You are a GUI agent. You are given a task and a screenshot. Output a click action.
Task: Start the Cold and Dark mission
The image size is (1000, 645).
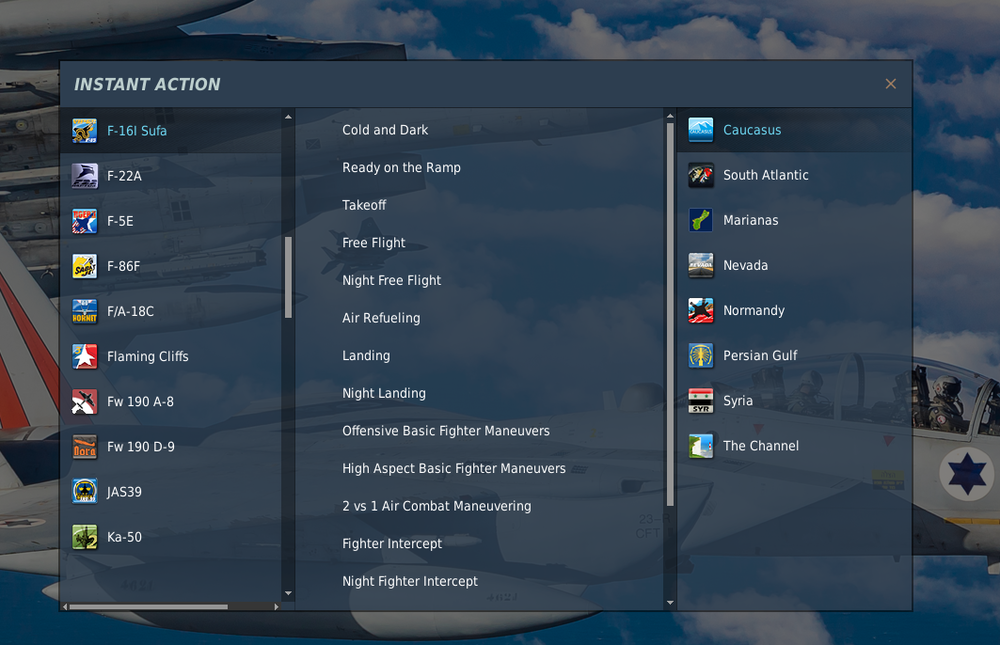click(385, 130)
